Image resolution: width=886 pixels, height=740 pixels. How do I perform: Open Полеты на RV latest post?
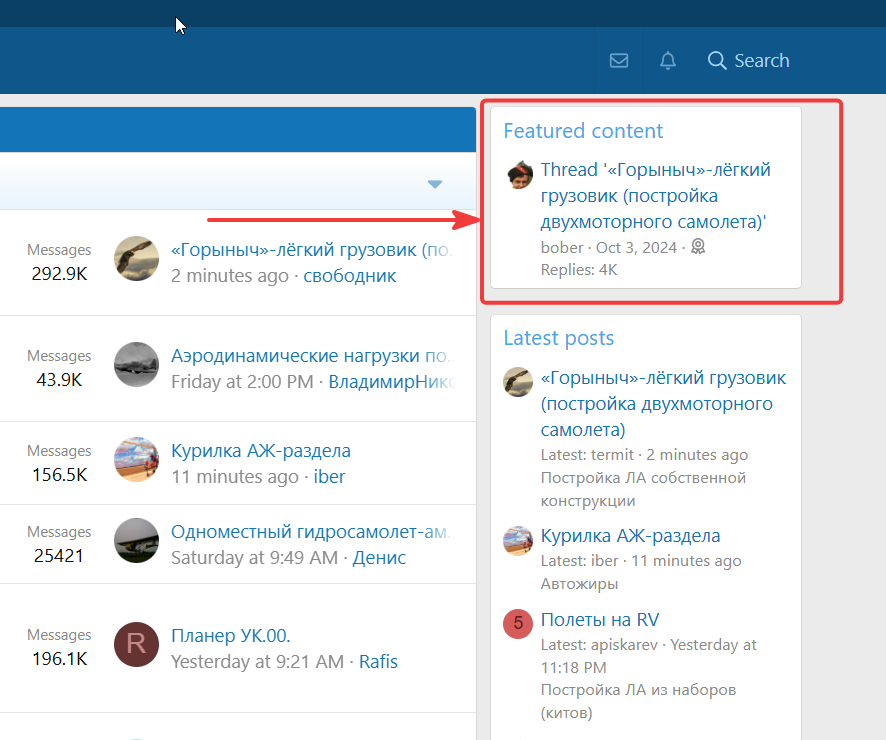click(600, 620)
